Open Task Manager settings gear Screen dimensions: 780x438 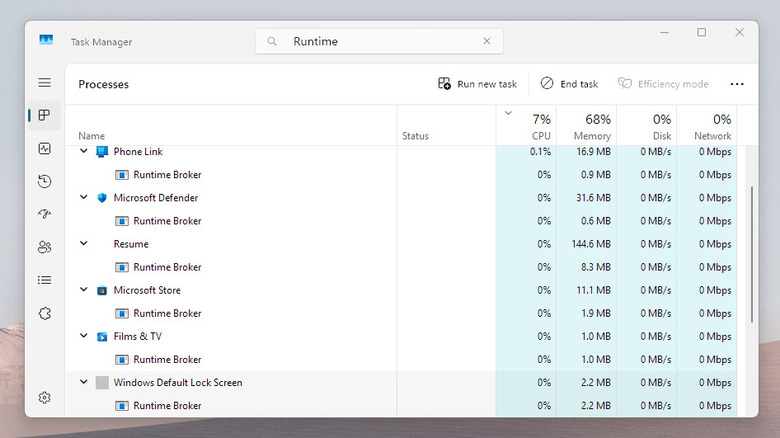tap(44, 397)
